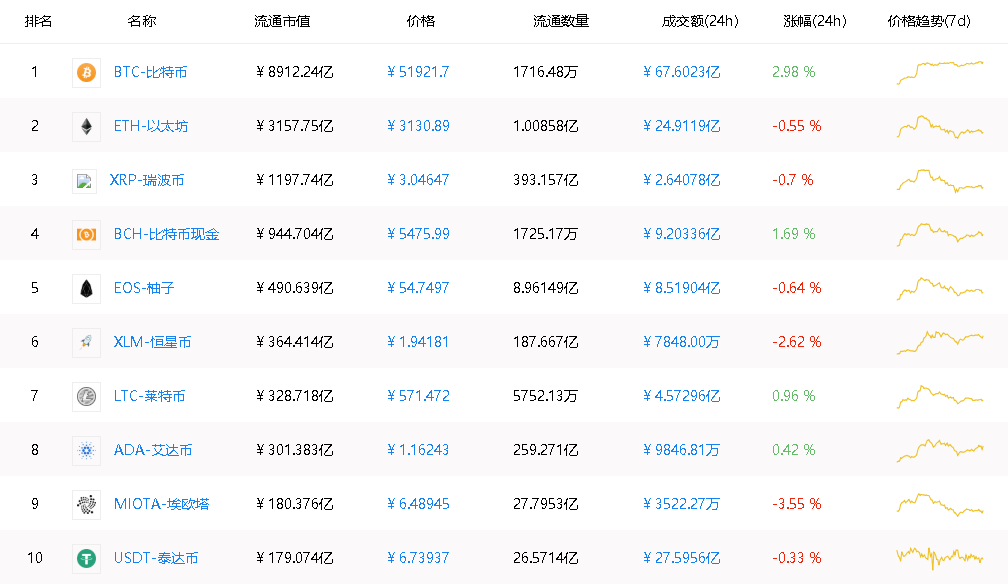Image resolution: width=1008 pixels, height=584 pixels.
Task: Click the EOS coin icon
Action: 86,288
